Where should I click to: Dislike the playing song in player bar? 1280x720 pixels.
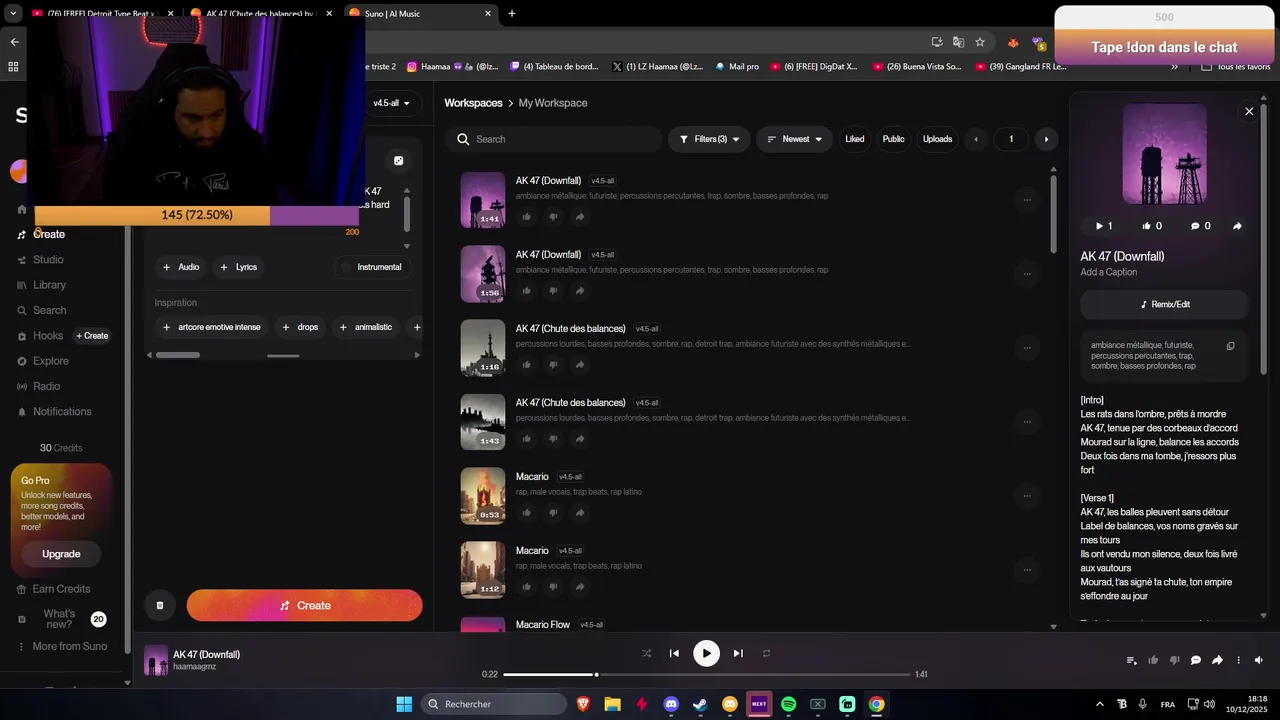tap(1175, 660)
